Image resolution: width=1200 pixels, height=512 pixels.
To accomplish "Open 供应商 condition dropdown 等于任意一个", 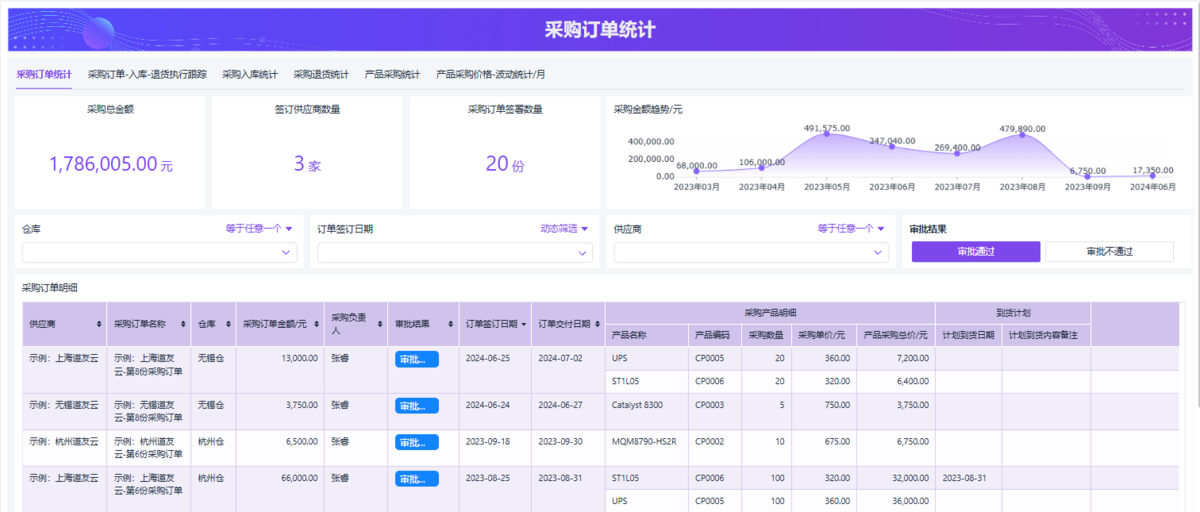I will [851, 228].
